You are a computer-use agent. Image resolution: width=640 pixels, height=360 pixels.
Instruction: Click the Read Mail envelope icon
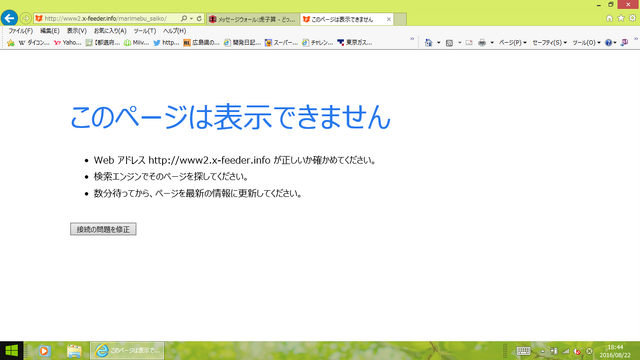(x=469, y=42)
